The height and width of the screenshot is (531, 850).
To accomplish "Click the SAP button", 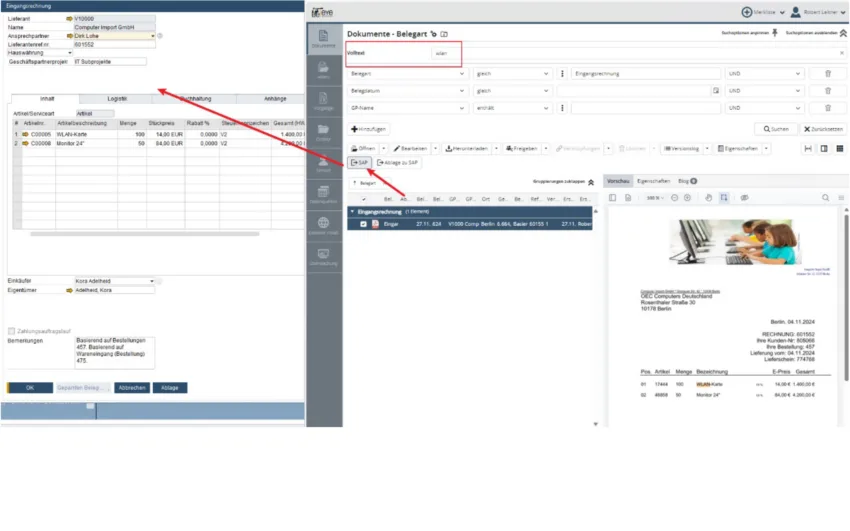I will pos(359,163).
